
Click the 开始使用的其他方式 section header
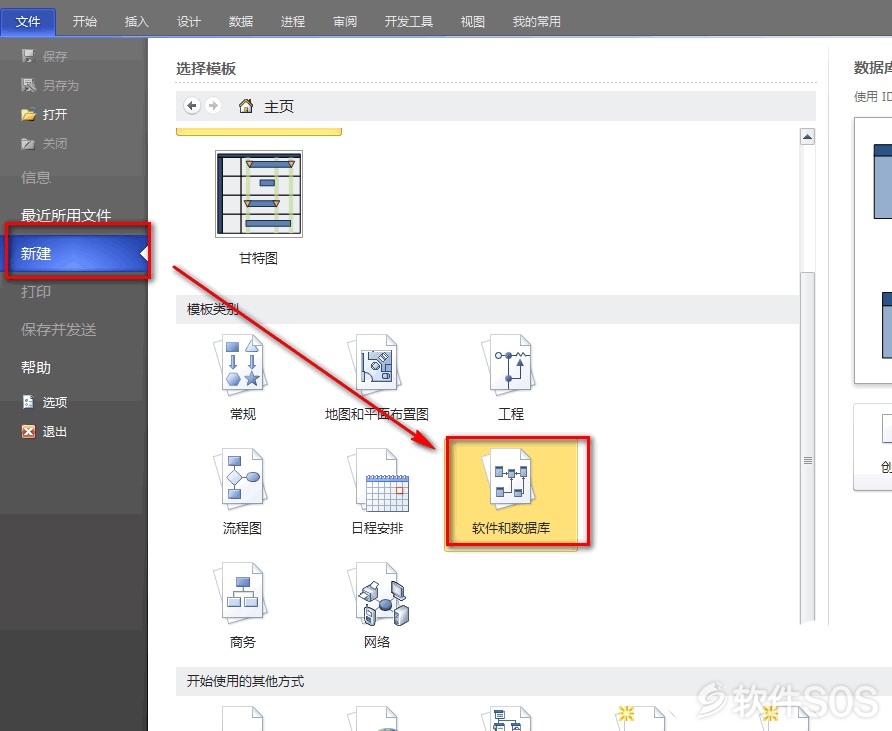tap(534, 681)
